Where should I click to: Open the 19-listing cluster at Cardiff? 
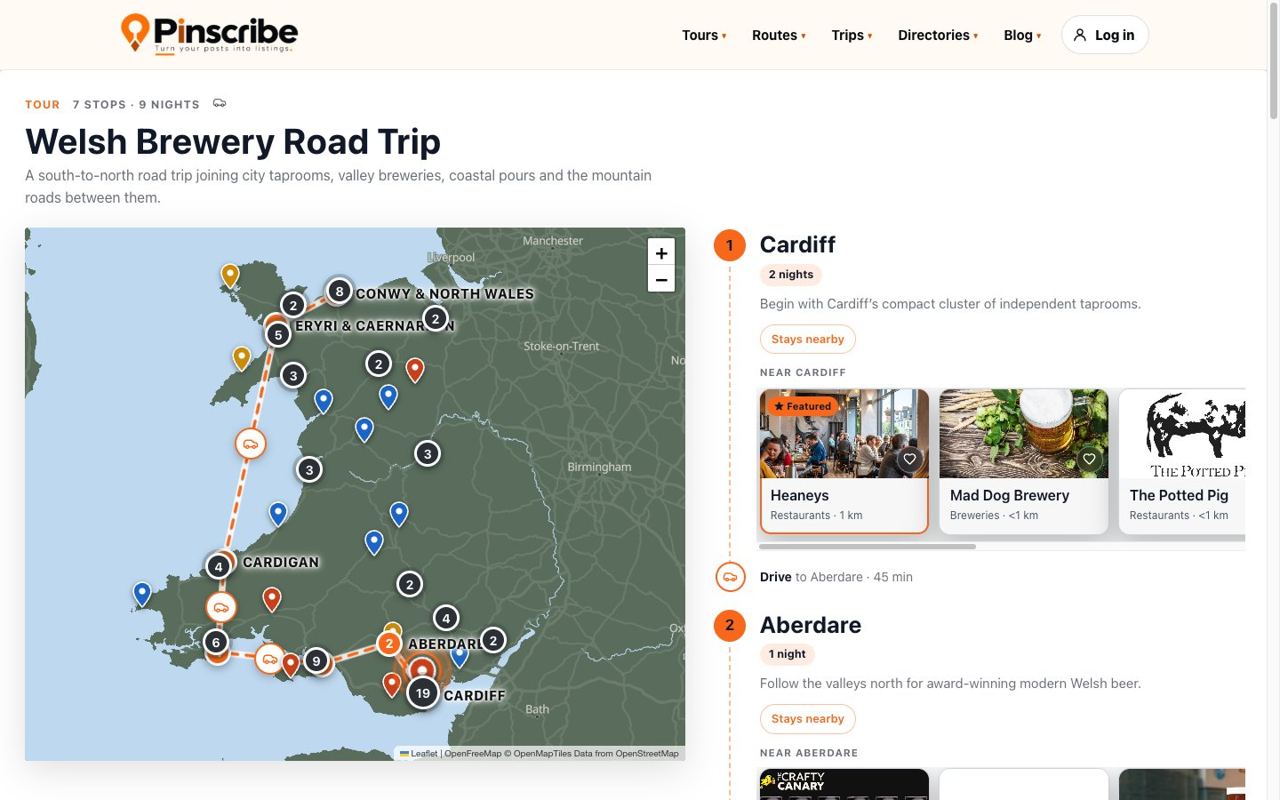423,692
